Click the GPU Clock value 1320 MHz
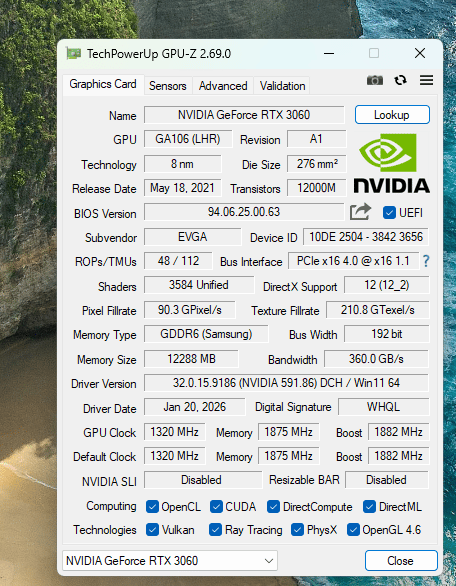Image resolution: width=456 pixels, height=586 pixels. 174,432
